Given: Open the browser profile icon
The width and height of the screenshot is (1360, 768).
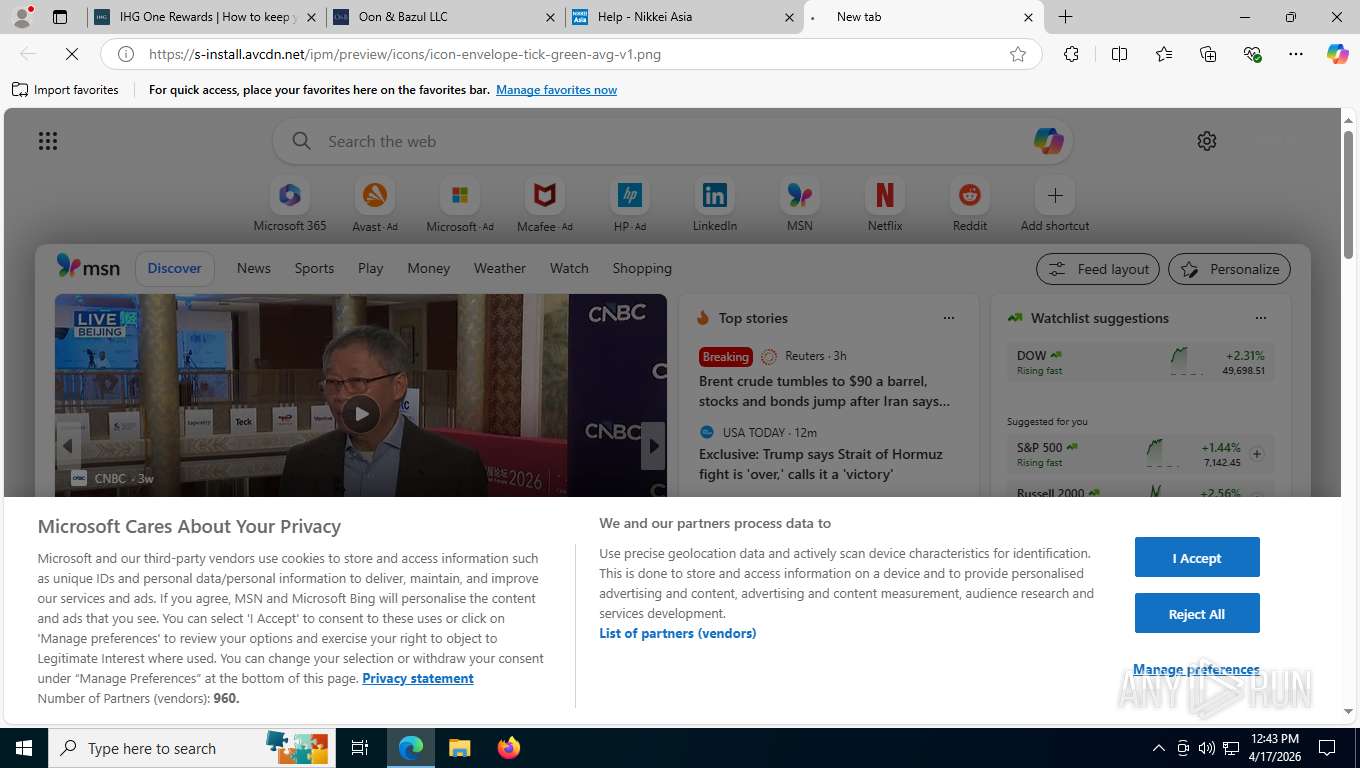Looking at the screenshot, I should [21, 17].
